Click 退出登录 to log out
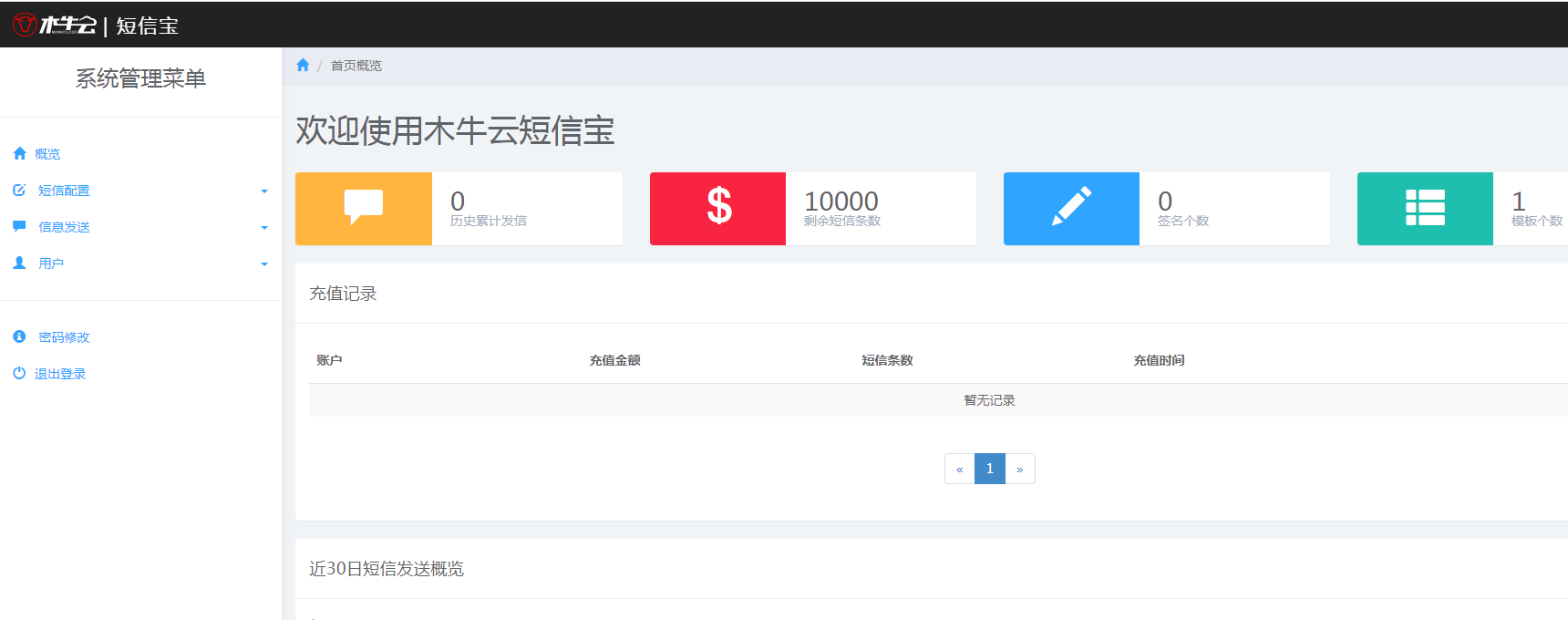The height and width of the screenshot is (620, 1568). tap(60, 374)
